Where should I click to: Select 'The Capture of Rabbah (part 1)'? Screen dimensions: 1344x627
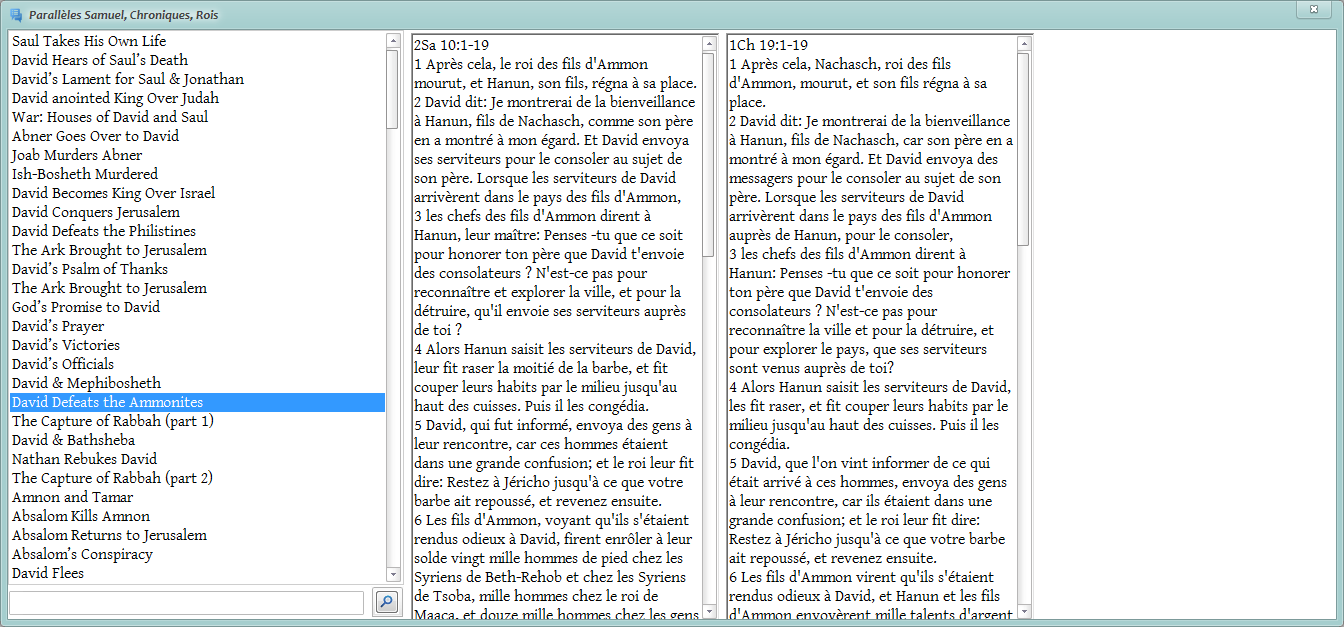(x=197, y=421)
